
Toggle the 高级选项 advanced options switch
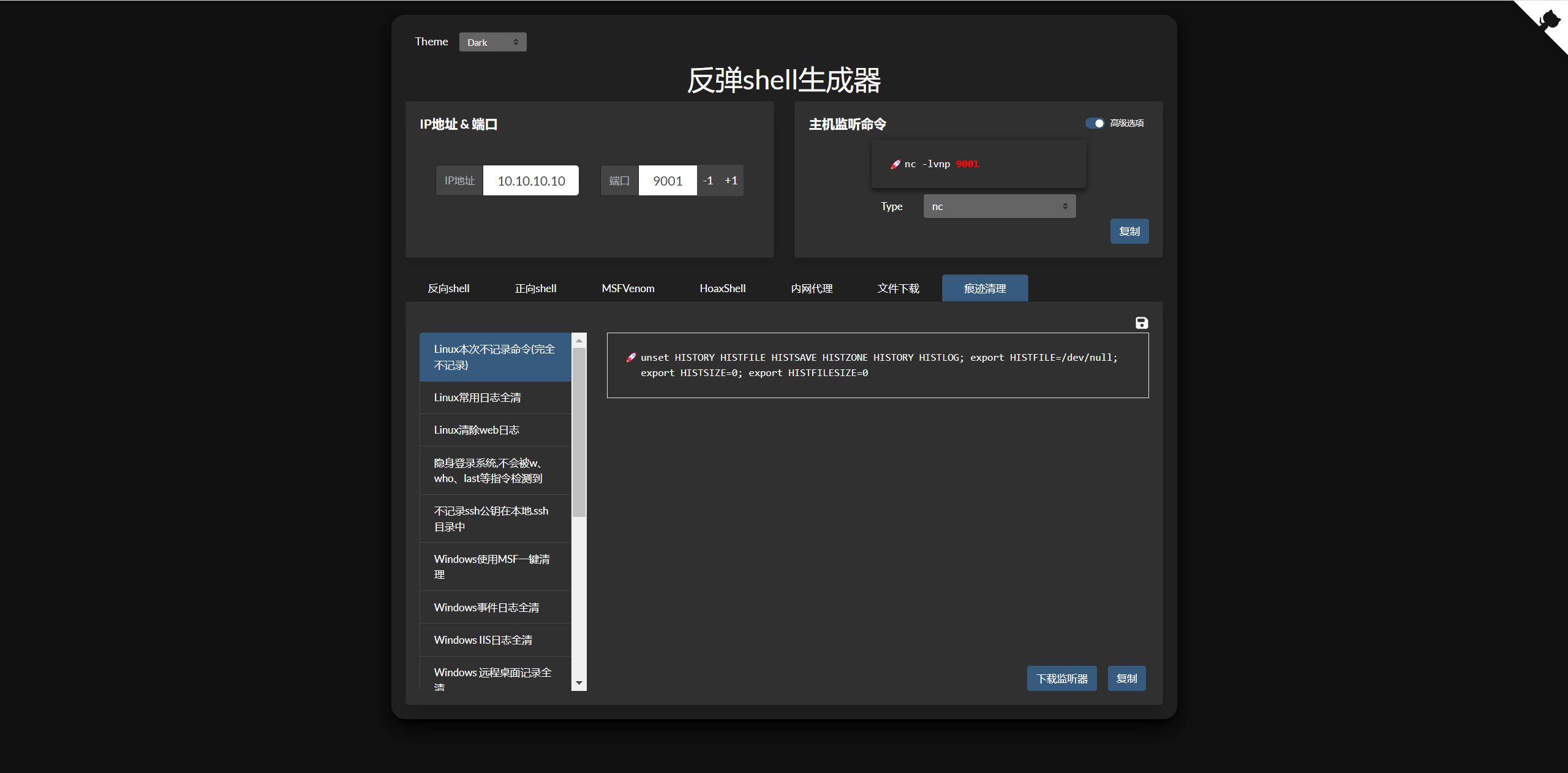(x=1095, y=123)
